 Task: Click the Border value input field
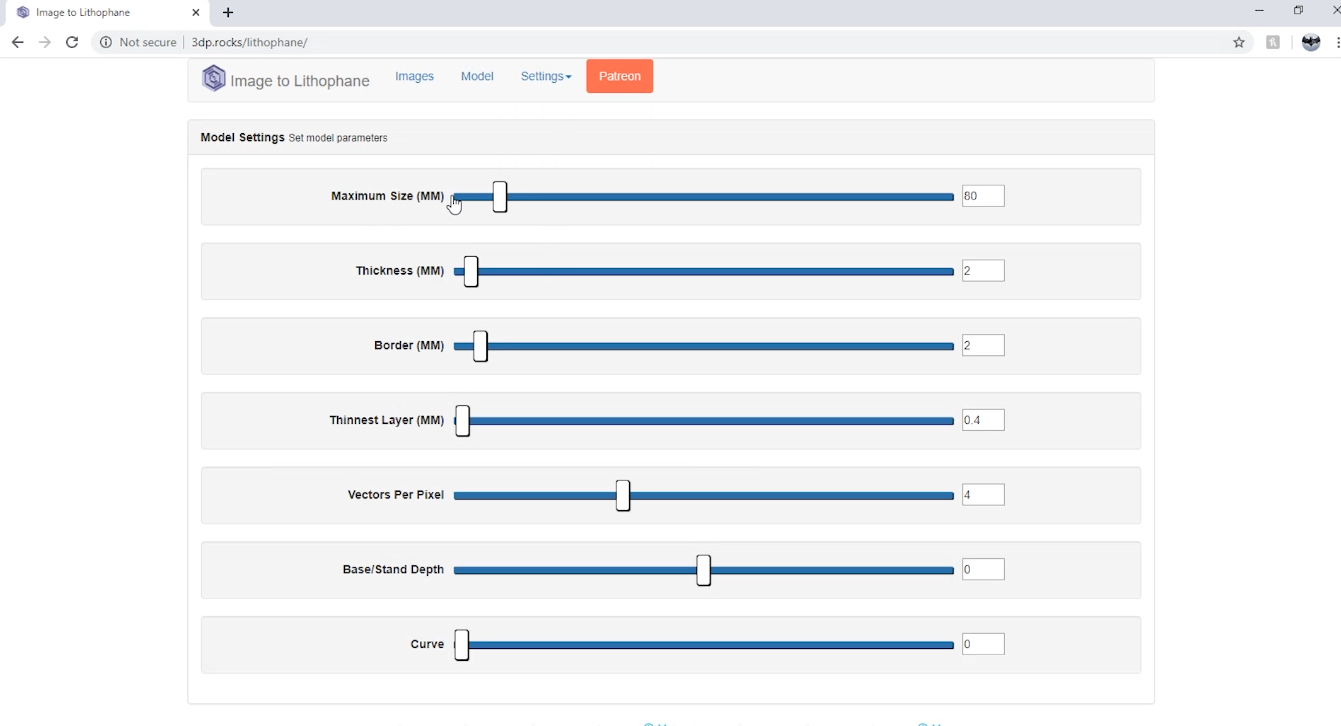coord(983,345)
